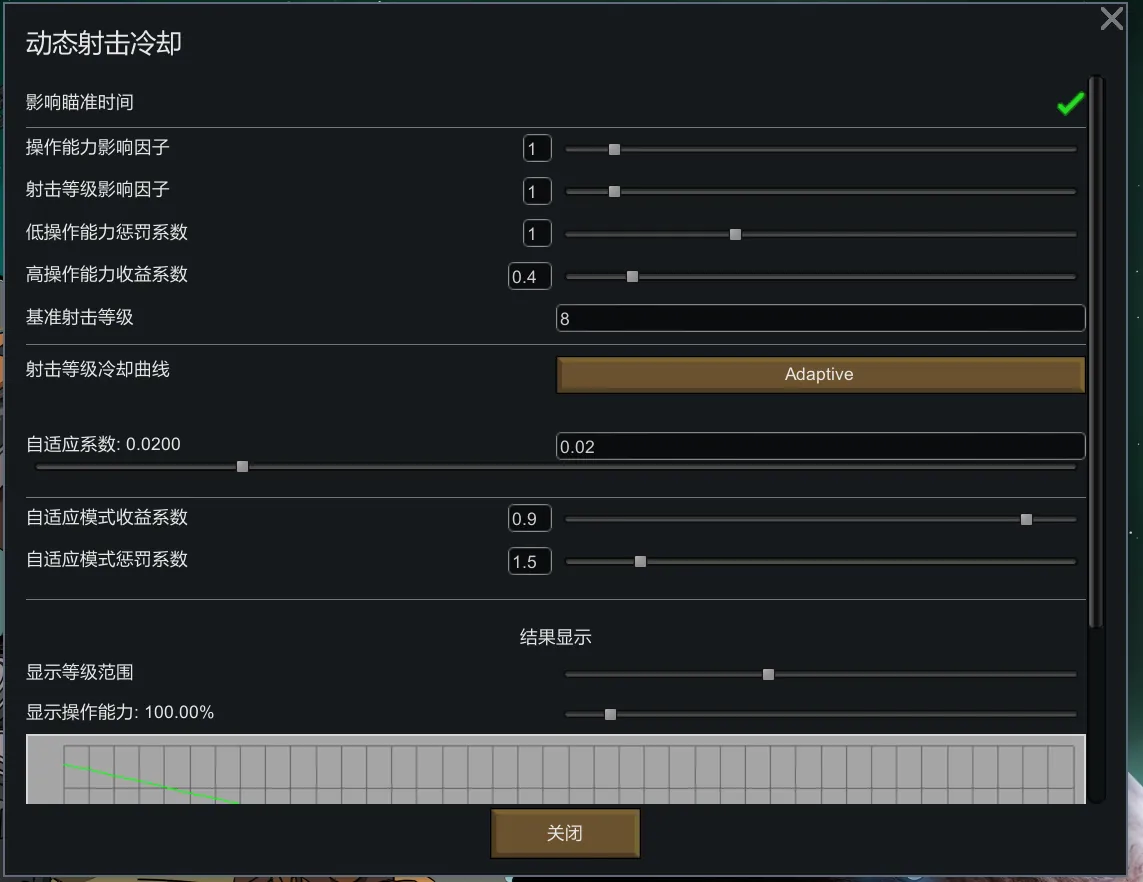This screenshot has height=882, width=1143.
Task: Click the 自适应模式惩罚系数 1.5 value box
Action: tap(529, 562)
